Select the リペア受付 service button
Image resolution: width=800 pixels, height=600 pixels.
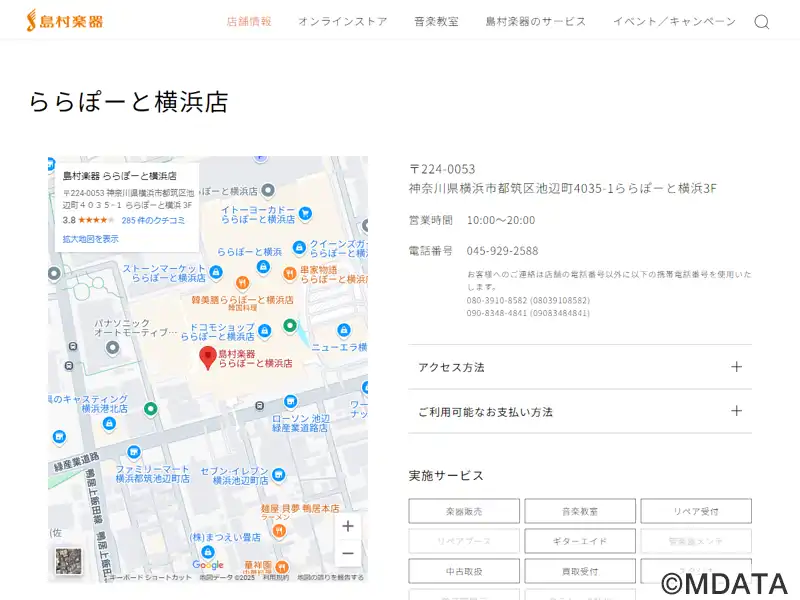696,511
